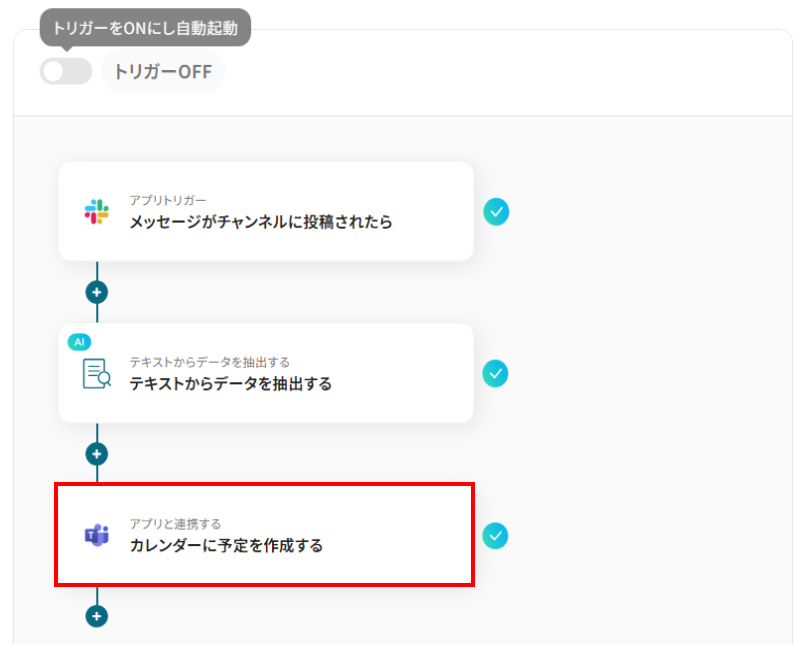Add a step after the Teams calendar step

pyautogui.click(x=97, y=616)
